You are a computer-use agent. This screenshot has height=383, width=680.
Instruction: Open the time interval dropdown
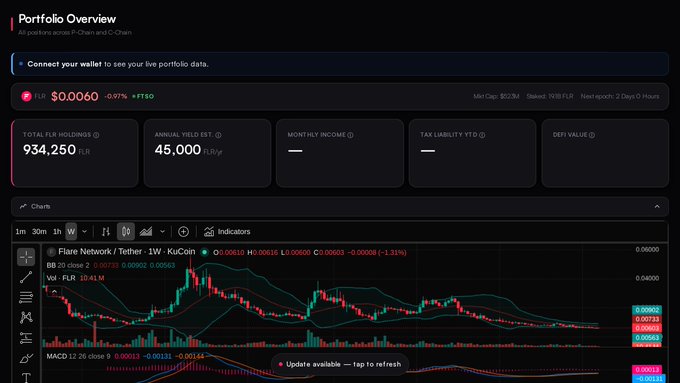(85, 232)
